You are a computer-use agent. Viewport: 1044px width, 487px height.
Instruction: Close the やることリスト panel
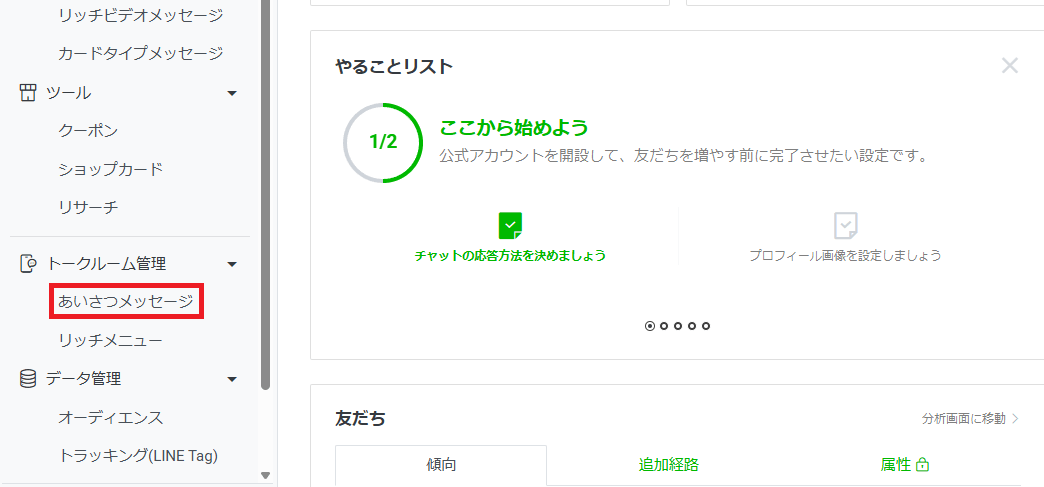[1010, 66]
